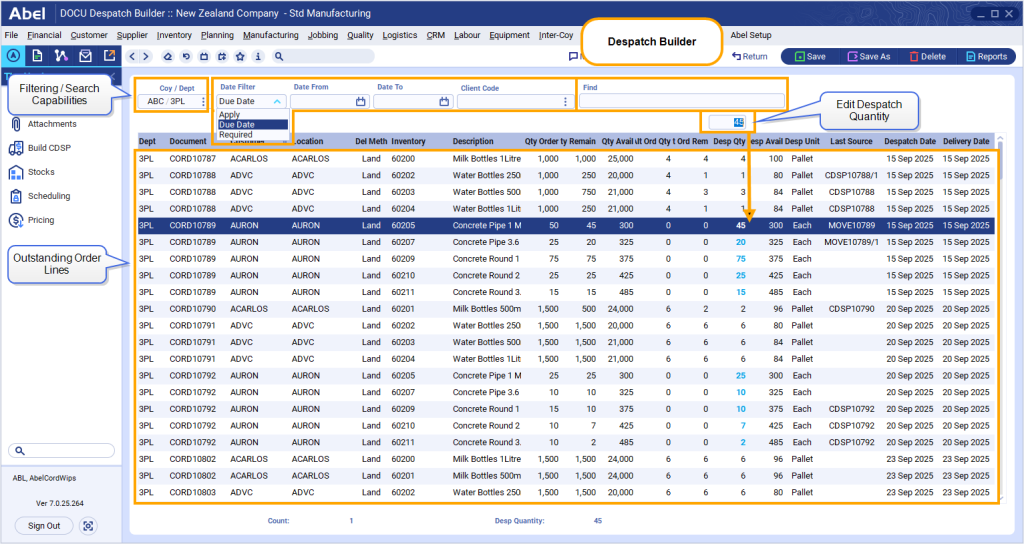
Task: Click the undo arrow icon
Action: click(x=186, y=57)
